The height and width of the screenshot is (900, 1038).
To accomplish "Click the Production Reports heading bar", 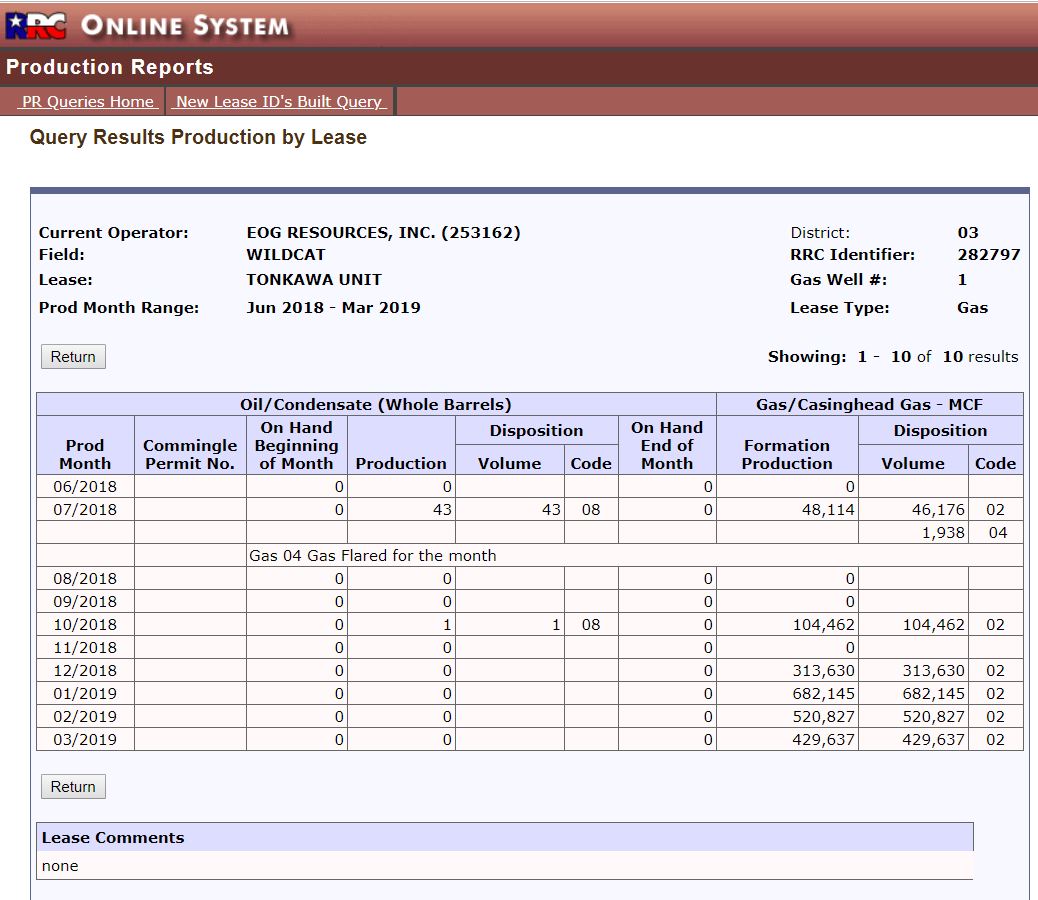I will click(x=110, y=67).
